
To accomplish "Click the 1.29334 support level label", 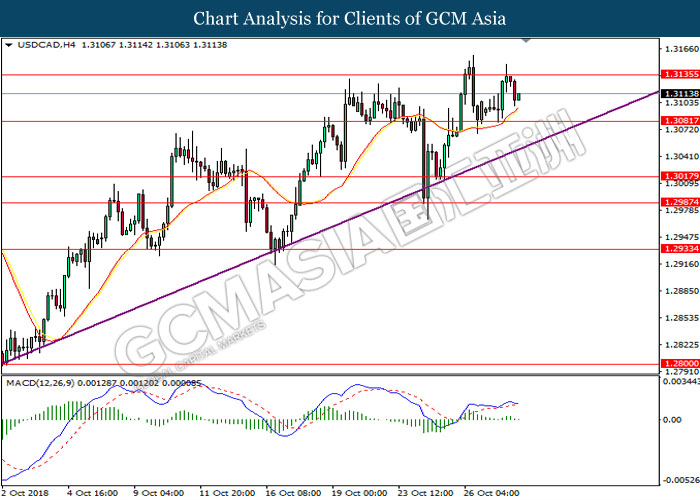I will [680, 249].
